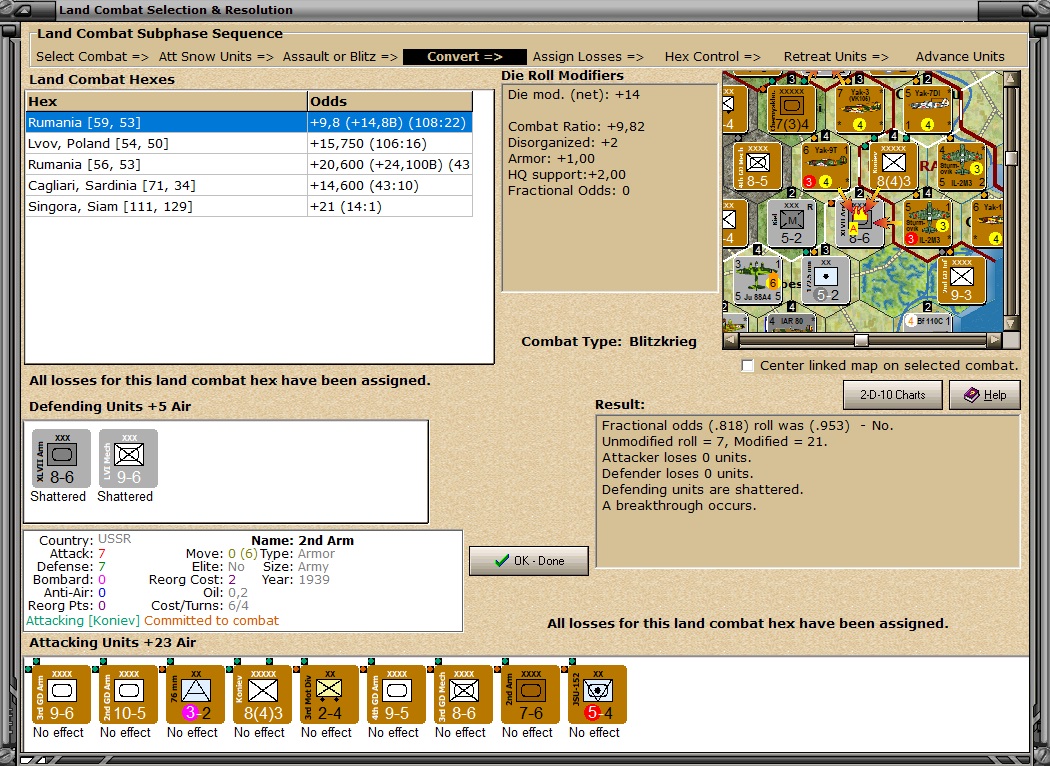Click OK - Done button
The width and height of the screenshot is (1050, 766).
[x=528, y=560]
